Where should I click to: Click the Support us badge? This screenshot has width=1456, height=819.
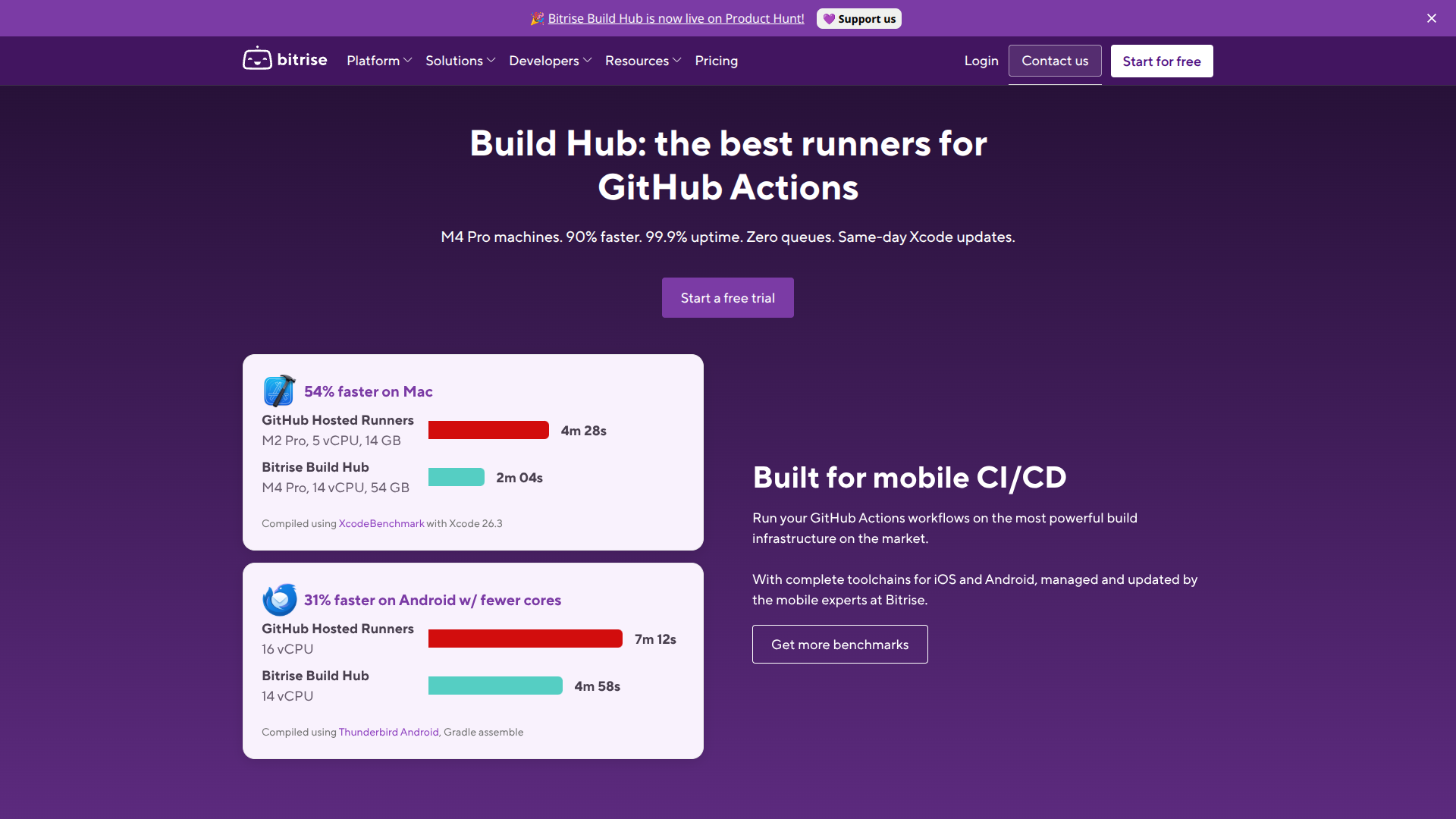tap(859, 18)
